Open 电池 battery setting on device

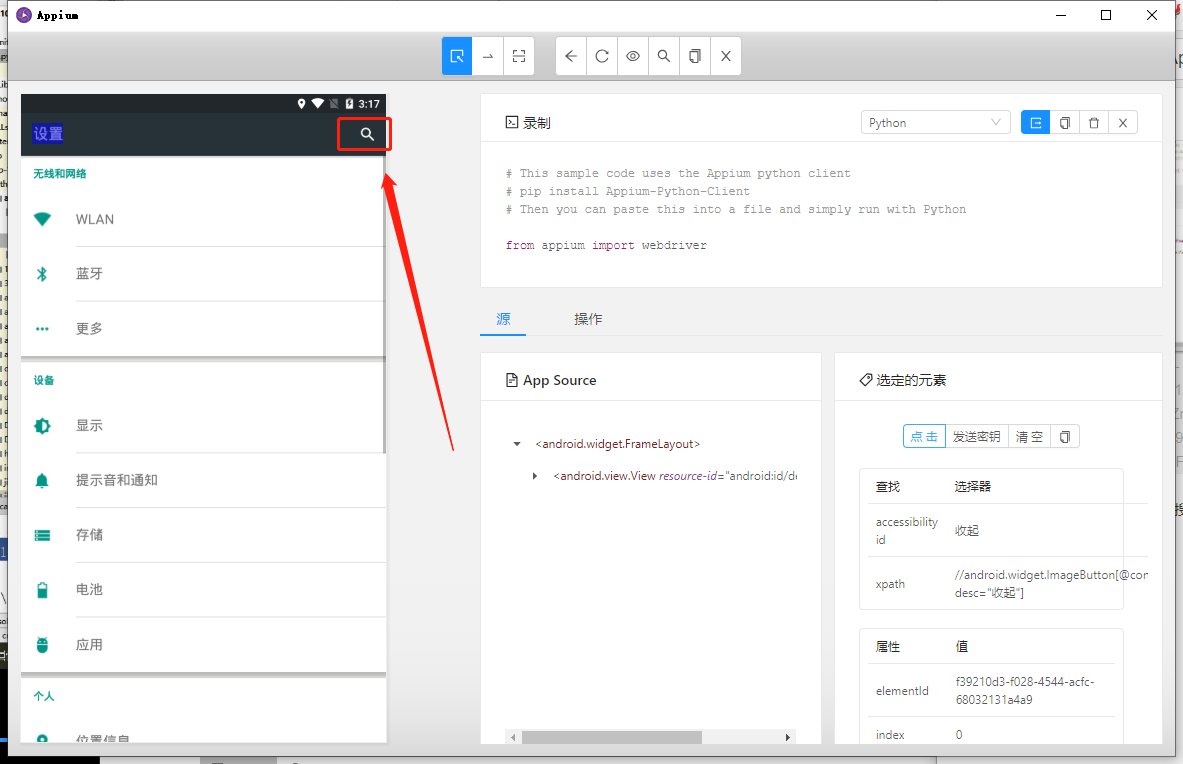click(x=204, y=590)
